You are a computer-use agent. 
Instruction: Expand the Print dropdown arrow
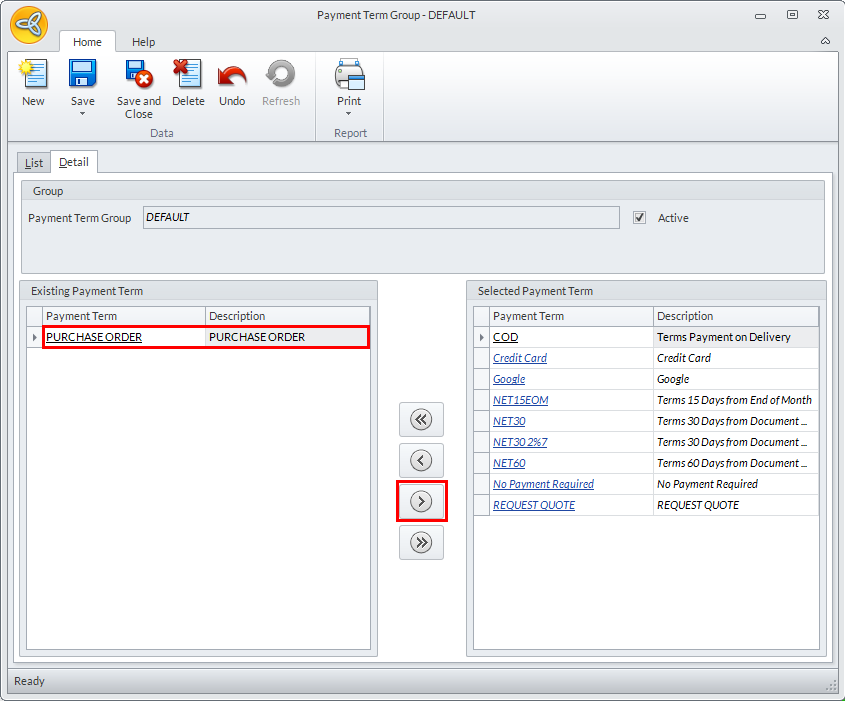click(x=349, y=113)
